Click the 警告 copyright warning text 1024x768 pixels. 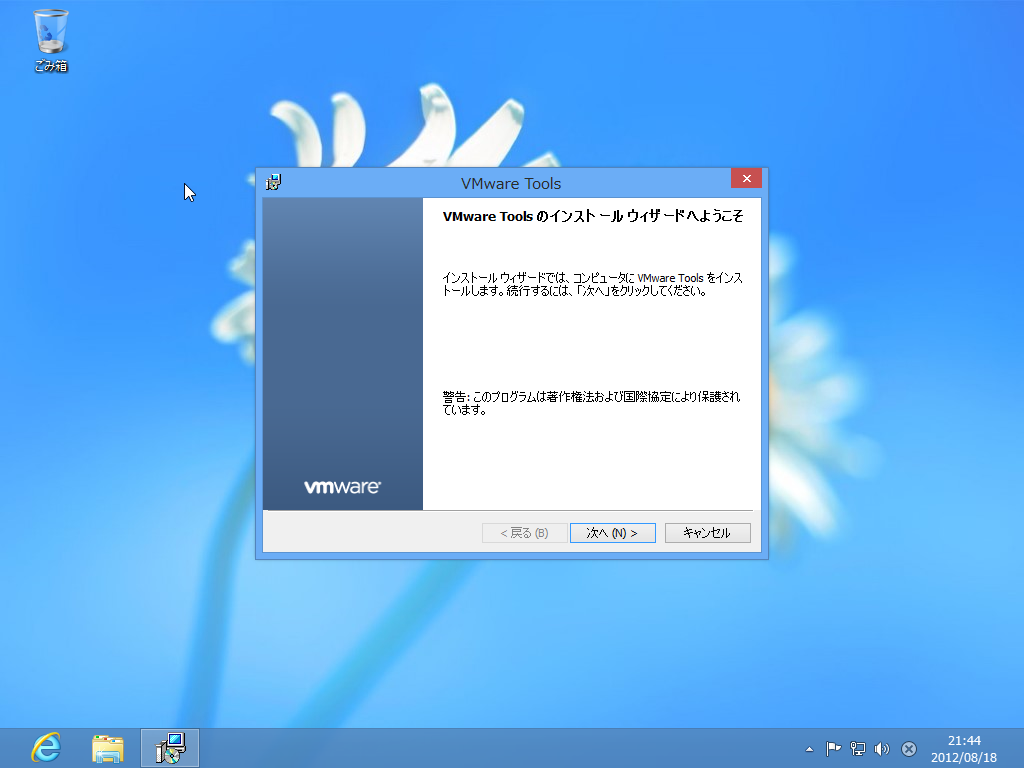click(x=592, y=403)
